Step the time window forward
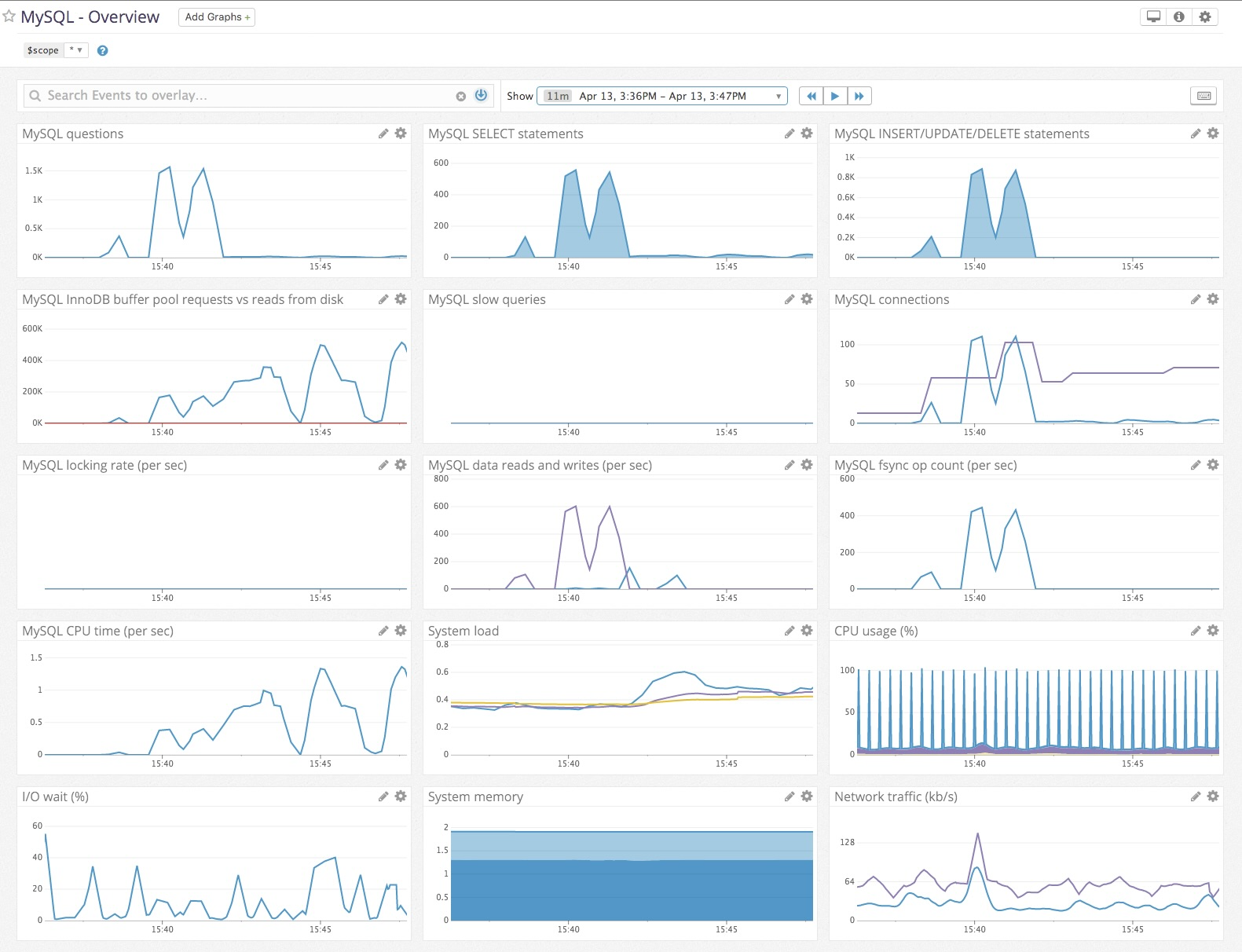This screenshot has width=1242, height=952. coord(859,96)
